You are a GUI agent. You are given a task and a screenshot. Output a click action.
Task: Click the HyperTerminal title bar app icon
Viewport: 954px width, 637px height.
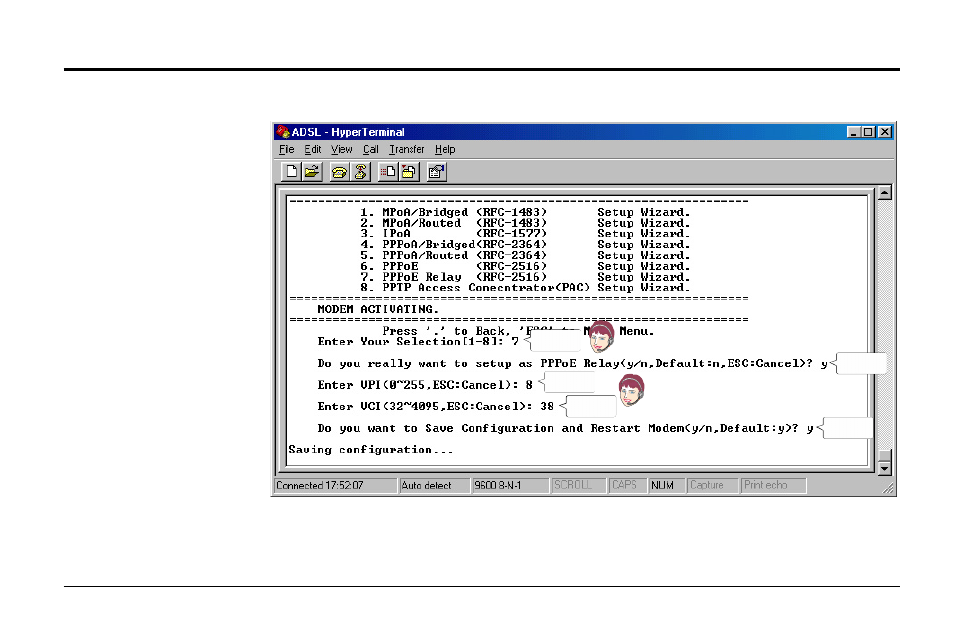click(x=283, y=131)
